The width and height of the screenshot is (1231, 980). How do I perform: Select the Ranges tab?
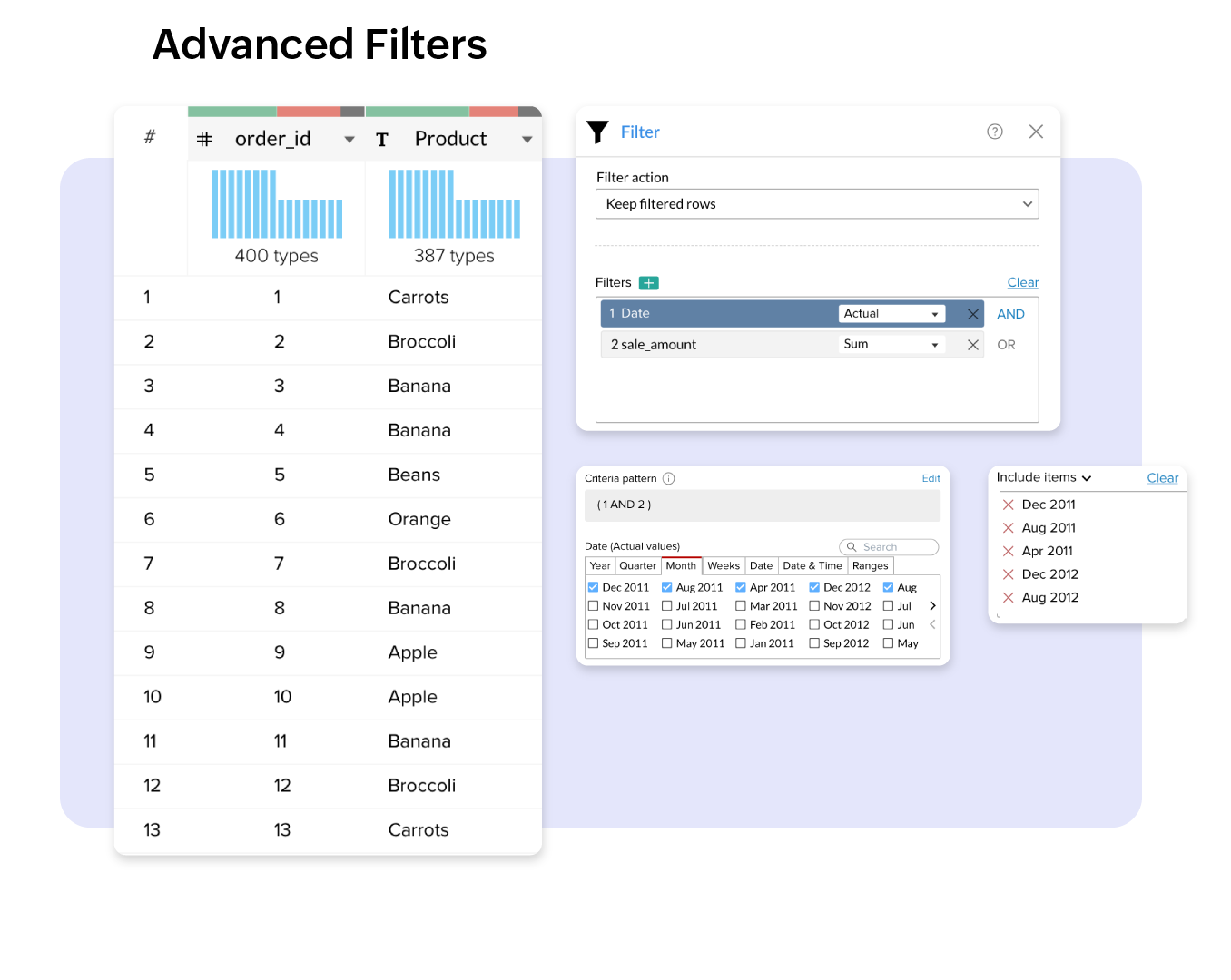click(x=870, y=566)
